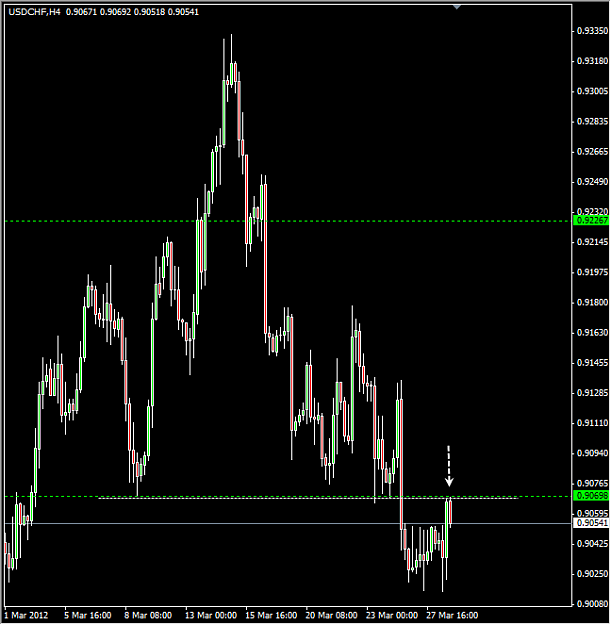This screenshot has height=625, width=611.
Task: Select the green dashed line at 0.92267
Action: (x=288, y=221)
